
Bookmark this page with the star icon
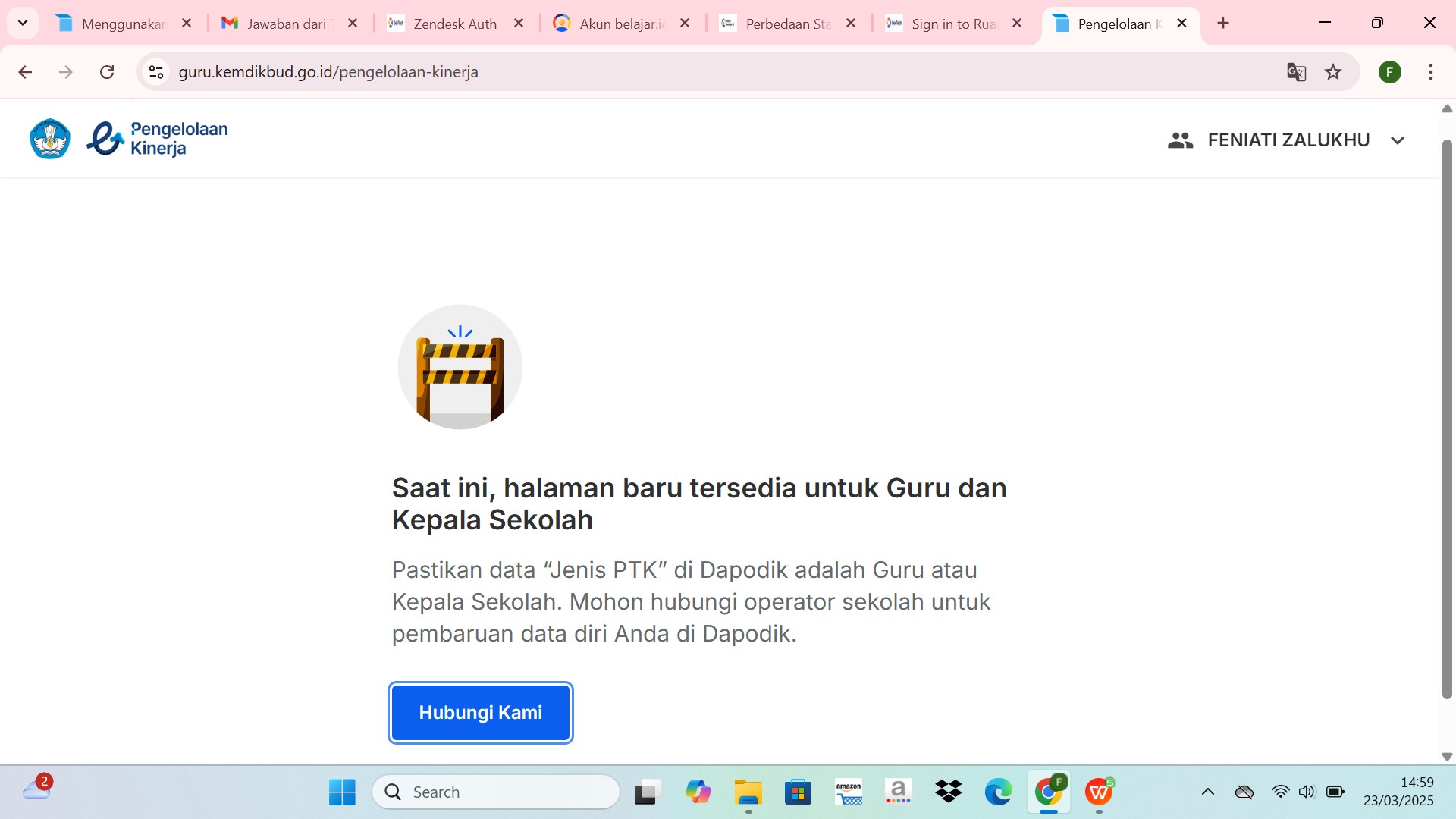pyautogui.click(x=1333, y=72)
